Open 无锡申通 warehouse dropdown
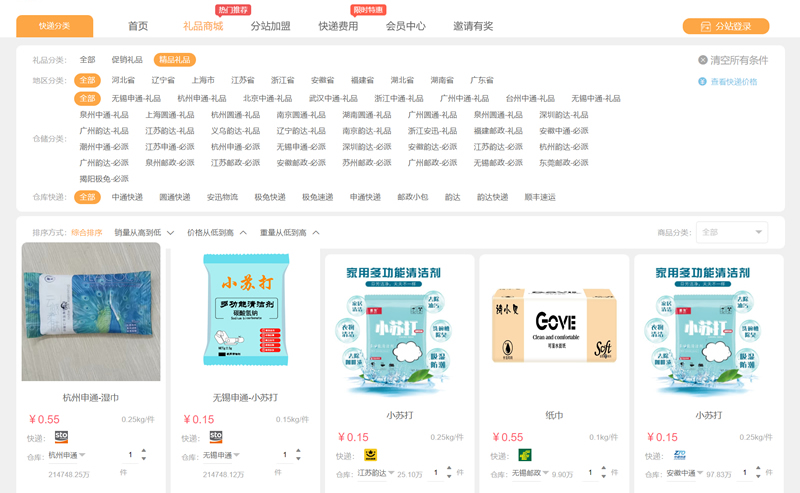Image resolution: width=800 pixels, height=493 pixels. [x=221, y=455]
